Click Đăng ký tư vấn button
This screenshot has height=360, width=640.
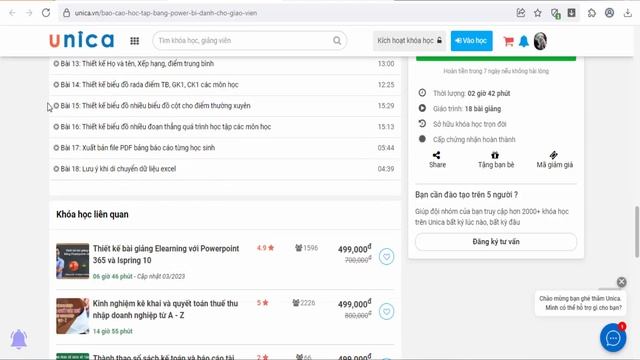pyautogui.click(x=496, y=242)
